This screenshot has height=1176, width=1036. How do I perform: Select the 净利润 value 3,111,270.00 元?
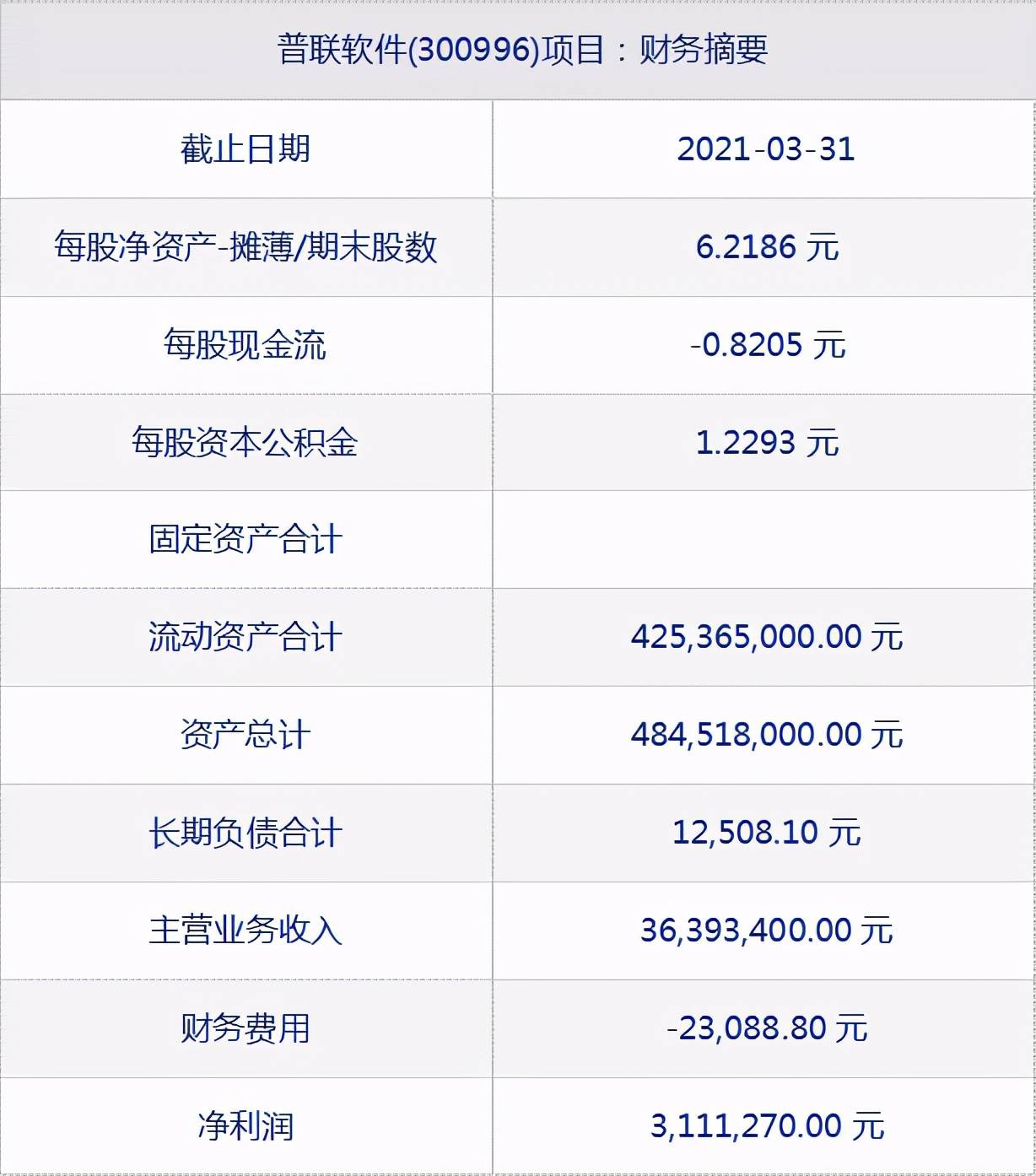point(766,1126)
